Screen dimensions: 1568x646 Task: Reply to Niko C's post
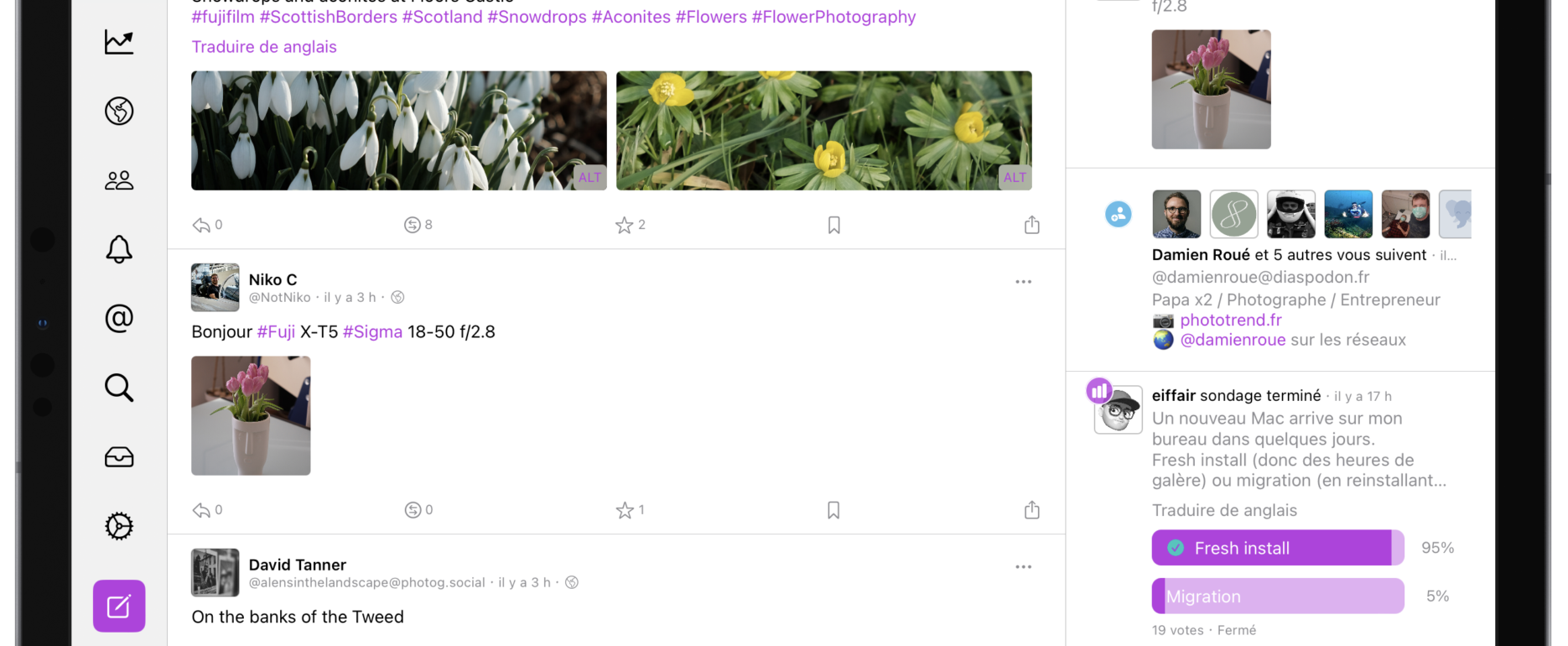point(201,510)
